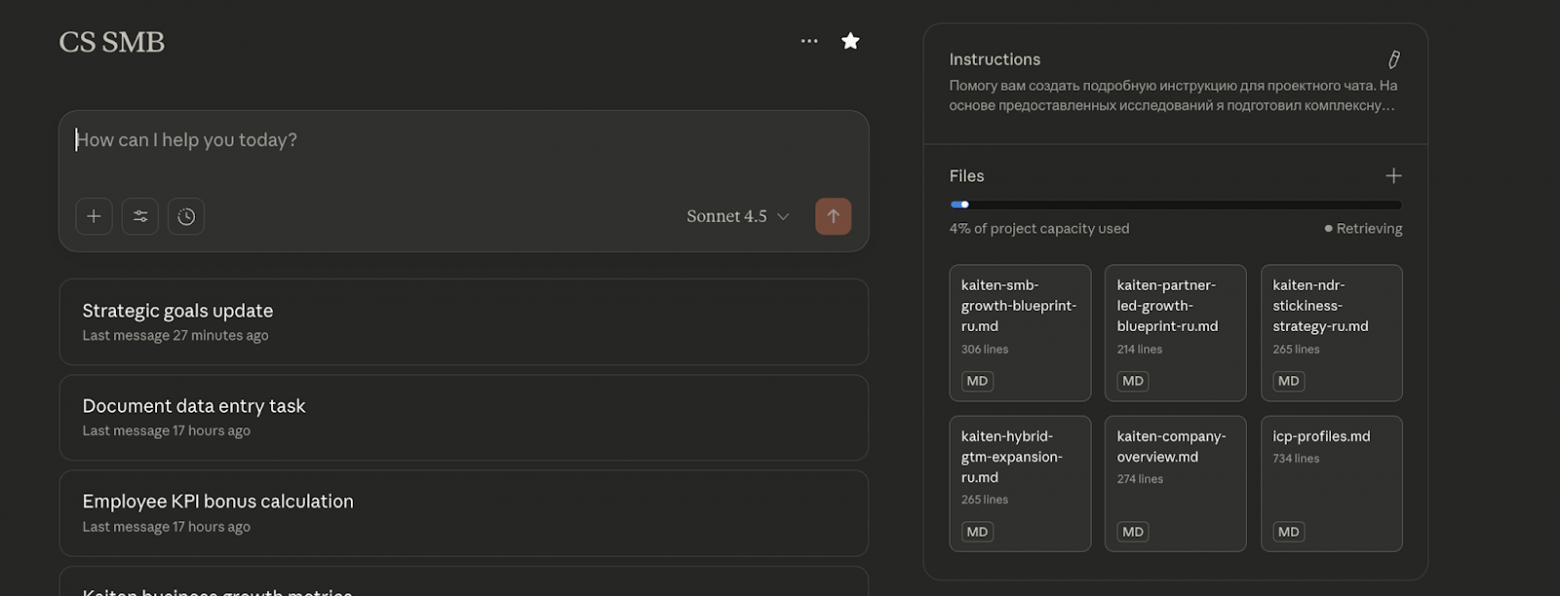
Task: Open the icp-profiles.md file card
Action: 1331,483
